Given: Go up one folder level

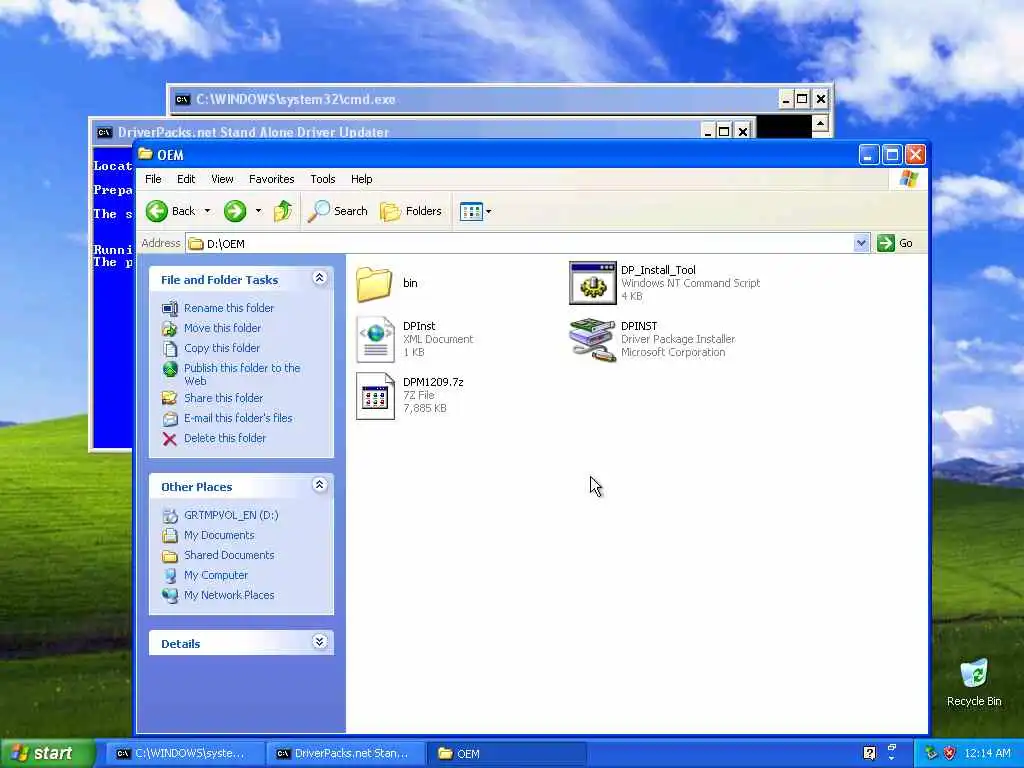Looking at the screenshot, I should click(283, 211).
